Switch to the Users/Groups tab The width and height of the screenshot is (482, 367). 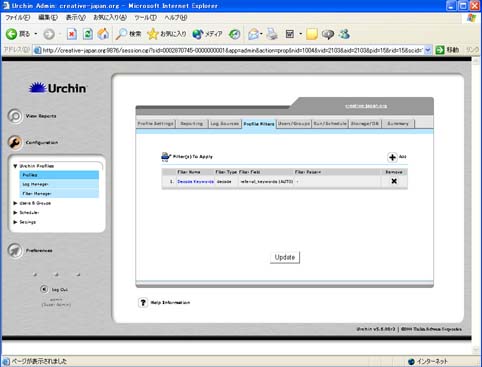coord(294,124)
